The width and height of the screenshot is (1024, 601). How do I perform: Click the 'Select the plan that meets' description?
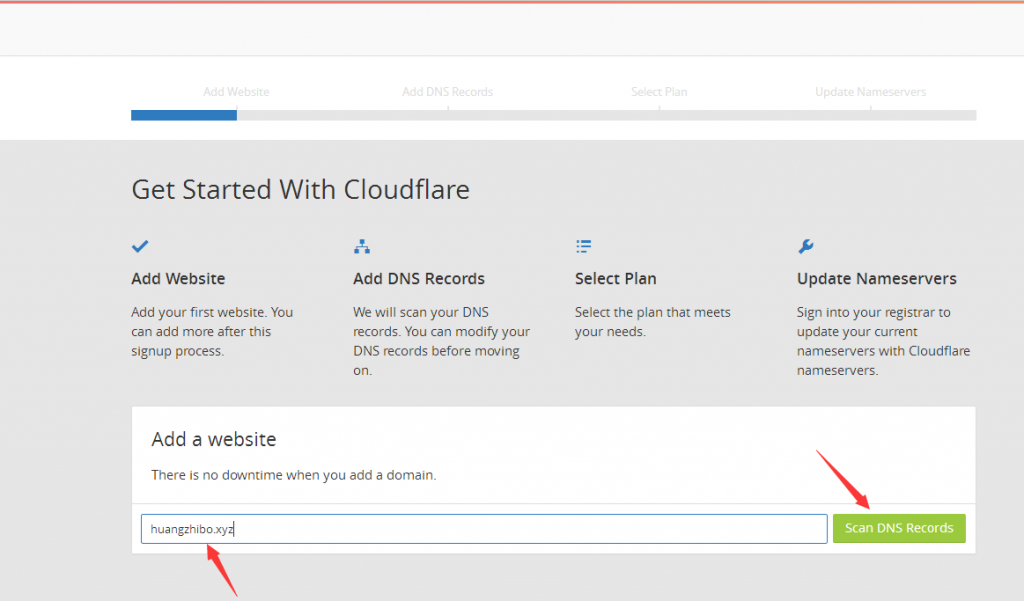click(x=652, y=321)
